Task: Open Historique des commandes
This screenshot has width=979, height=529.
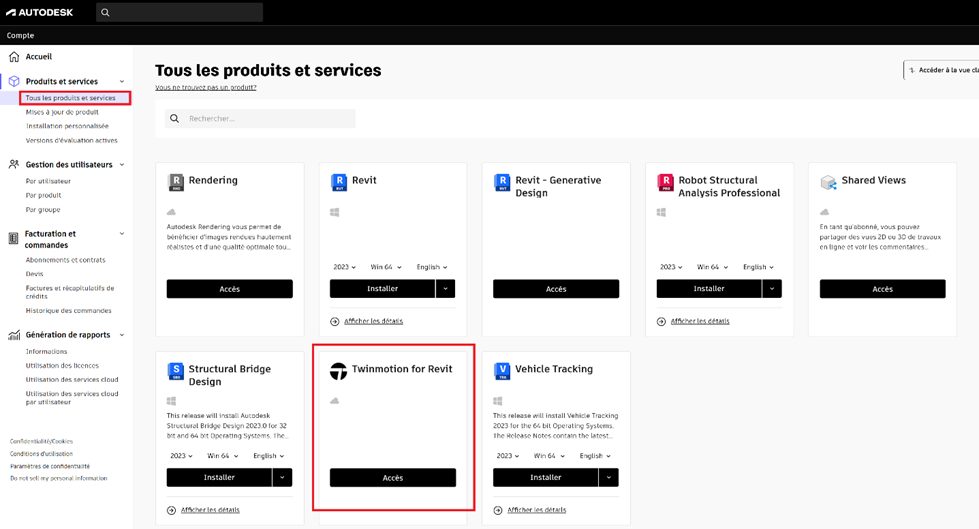Action: [x=69, y=310]
